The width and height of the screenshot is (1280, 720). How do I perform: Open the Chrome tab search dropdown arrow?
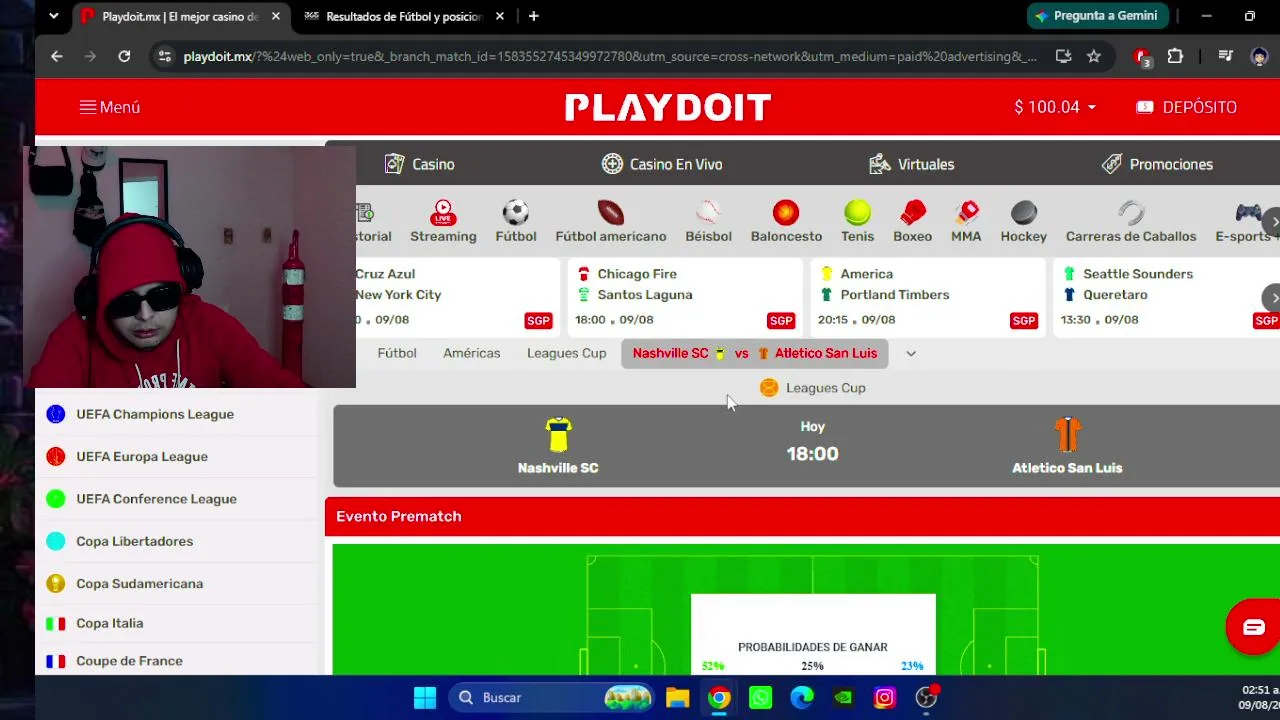point(54,16)
